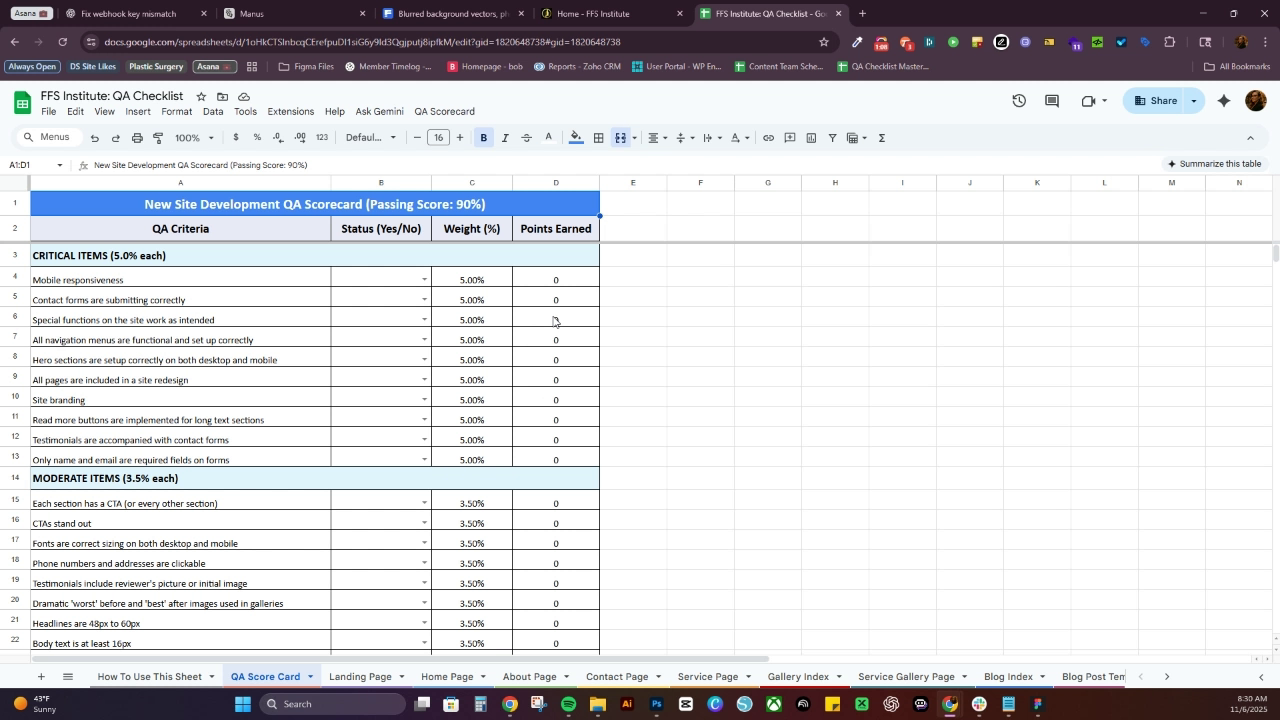
Task: Open text rotation dropdown
Action: [x=740, y=138]
